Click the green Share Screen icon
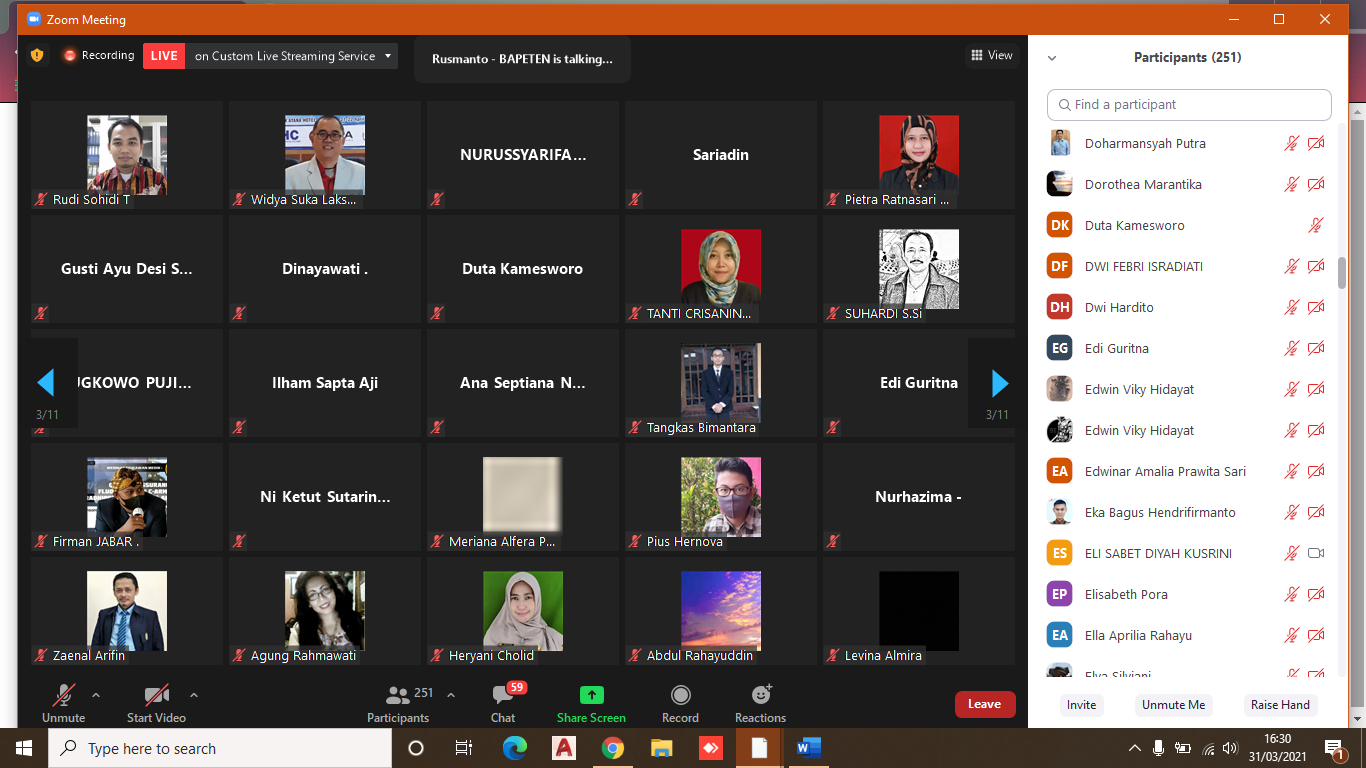 (591, 696)
